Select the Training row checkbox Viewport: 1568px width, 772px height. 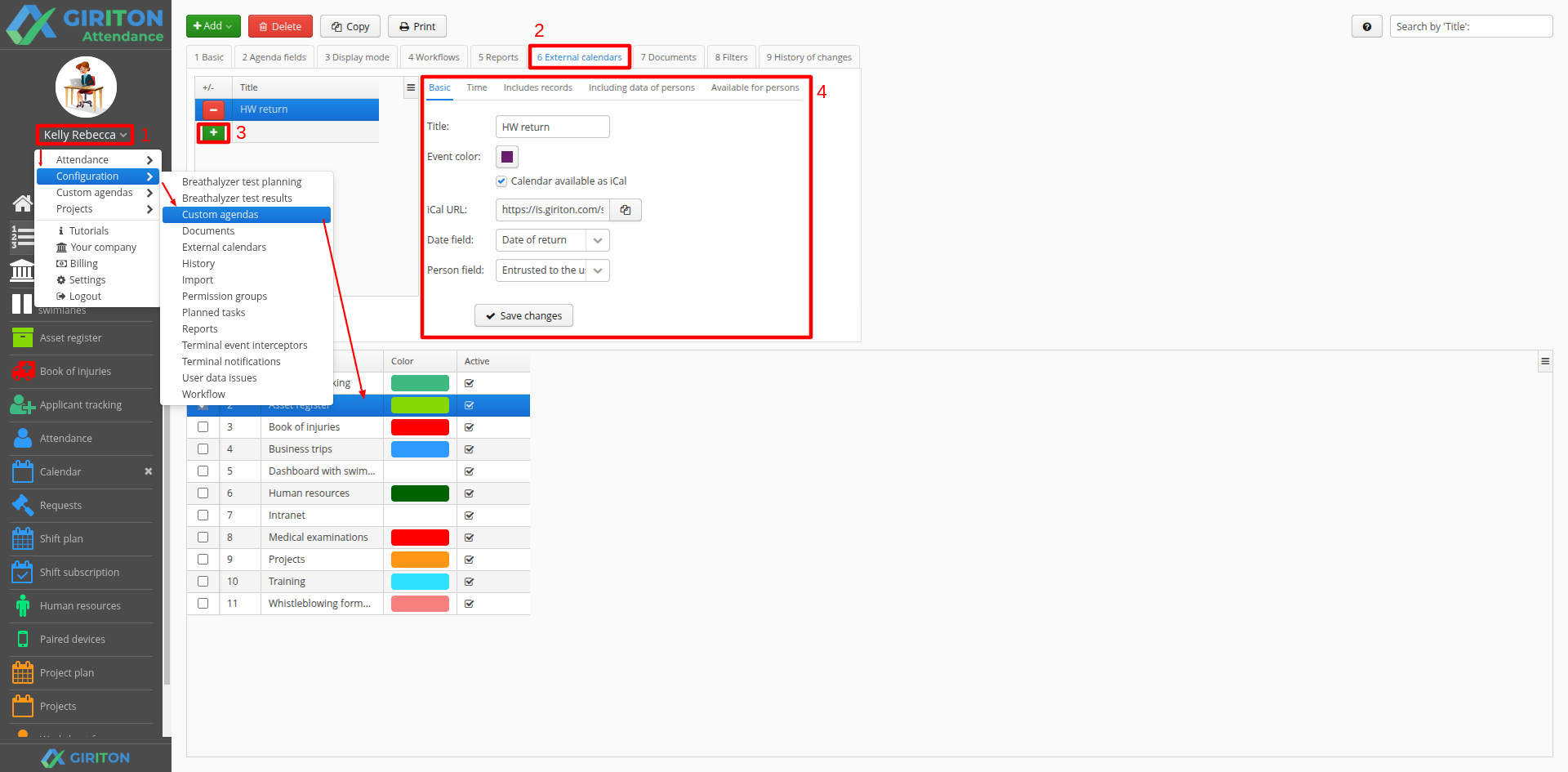click(203, 582)
